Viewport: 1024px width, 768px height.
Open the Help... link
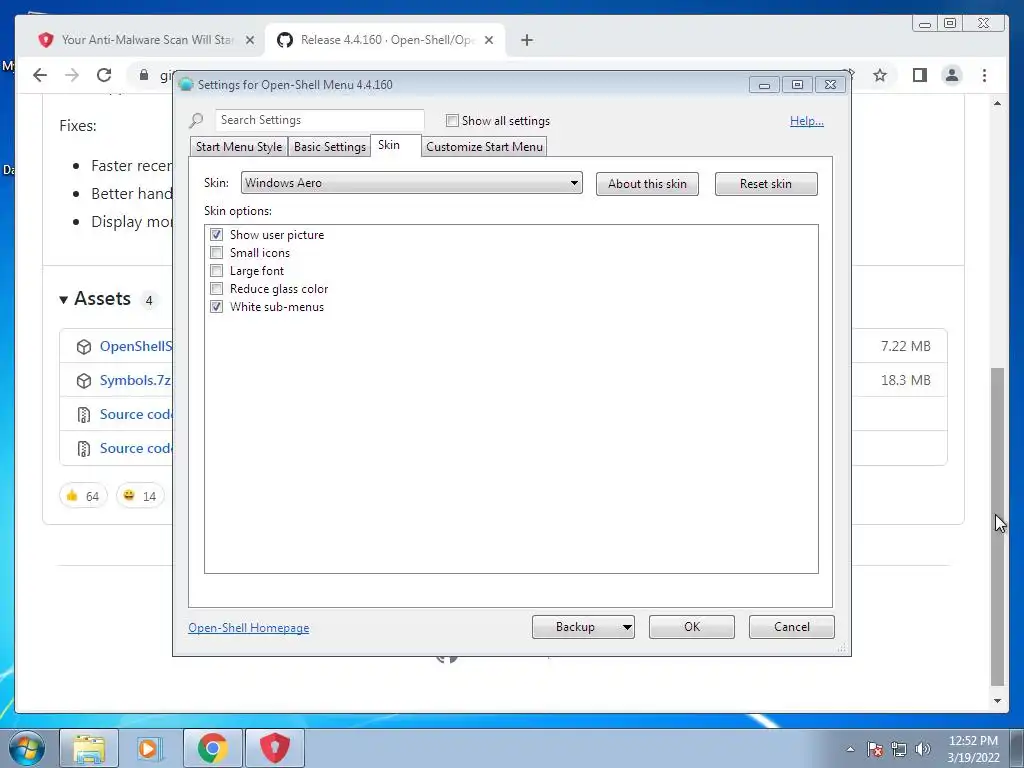click(807, 121)
